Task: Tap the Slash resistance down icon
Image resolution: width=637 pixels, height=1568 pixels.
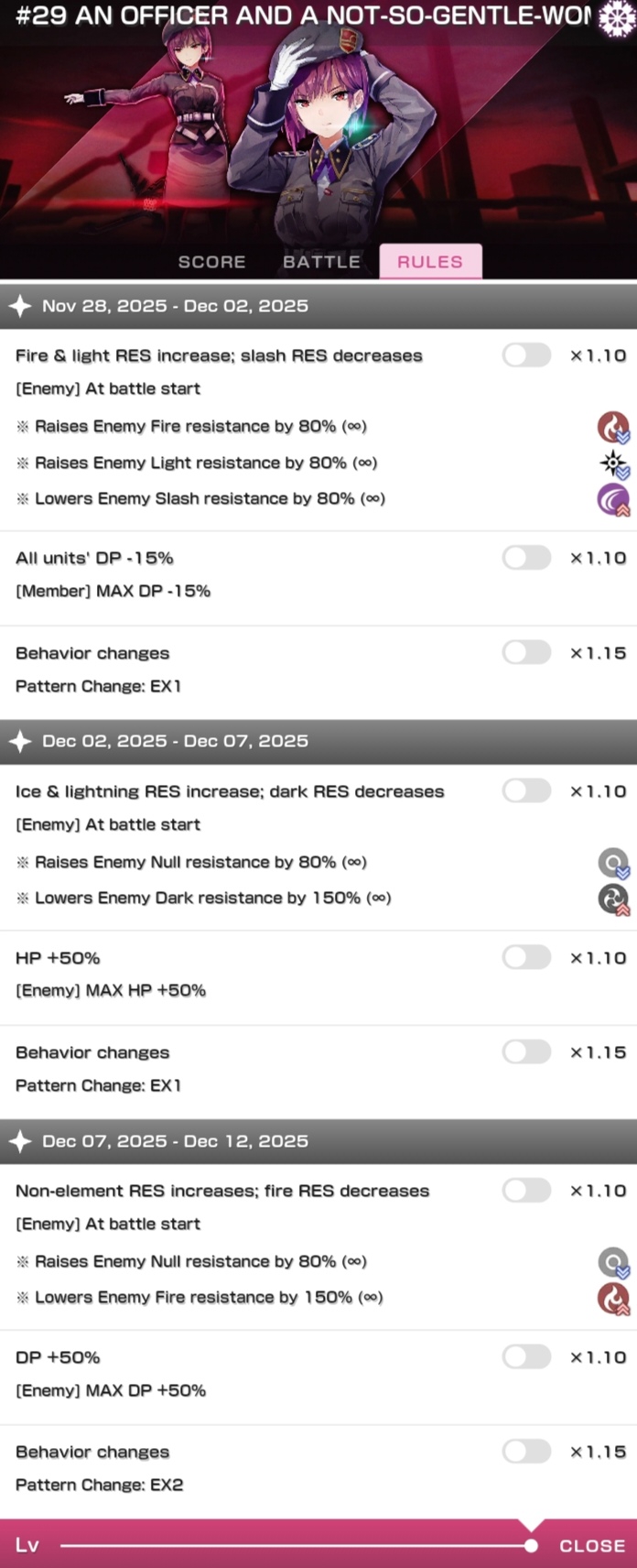Action: pos(613,499)
